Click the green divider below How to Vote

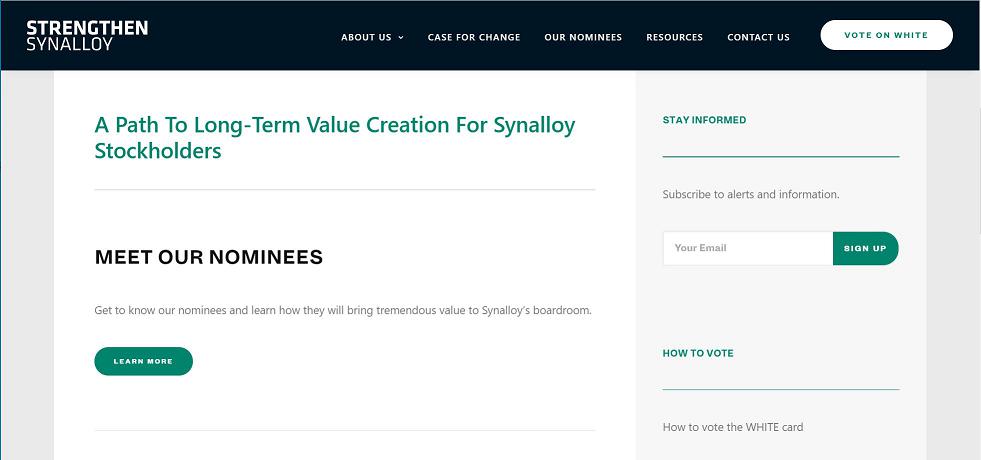pos(780,389)
